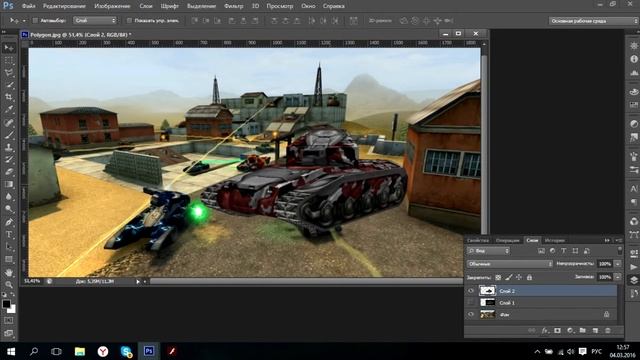Select the Pen tool

[x=9, y=222]
